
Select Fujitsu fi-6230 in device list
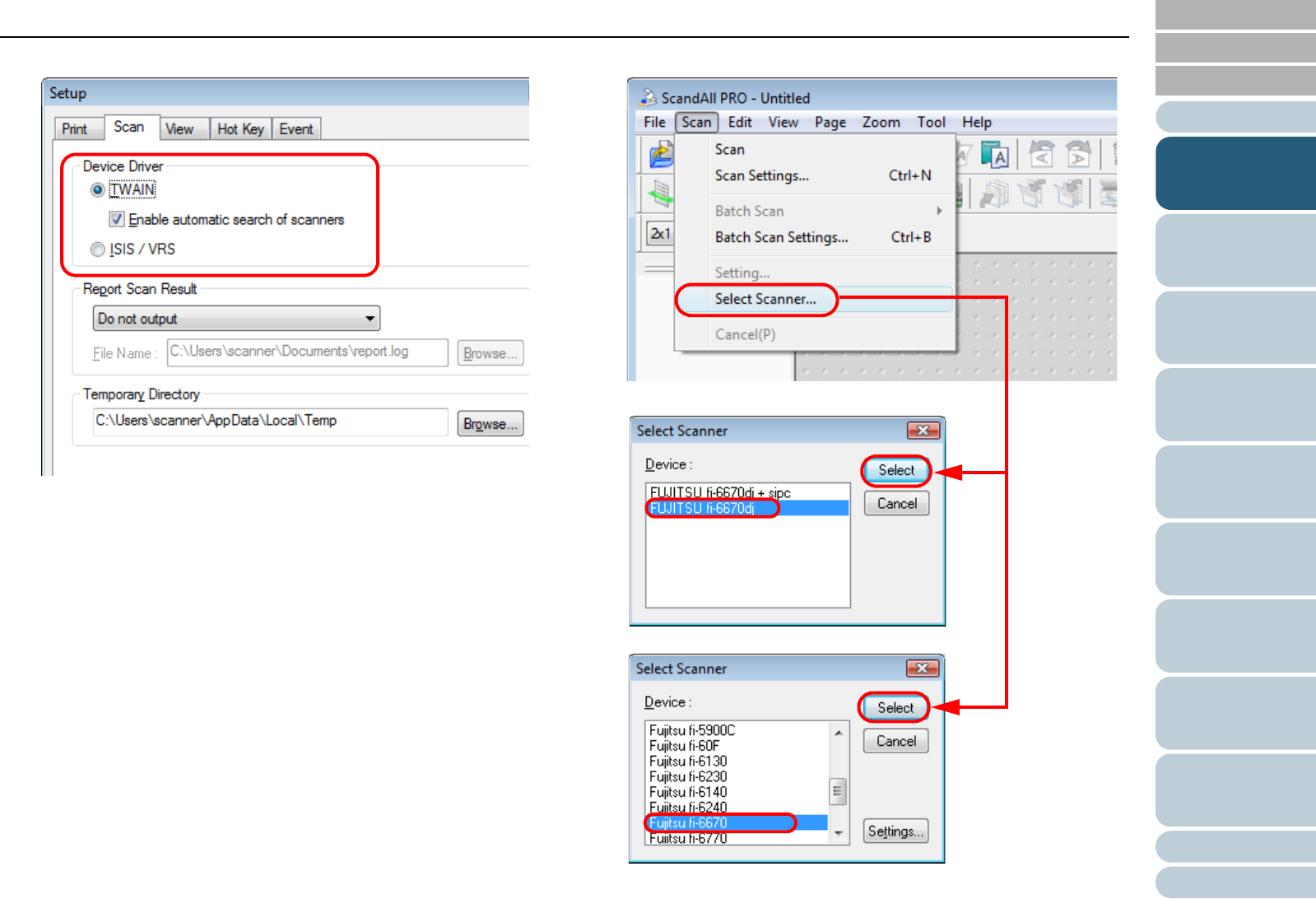point(737,776)
